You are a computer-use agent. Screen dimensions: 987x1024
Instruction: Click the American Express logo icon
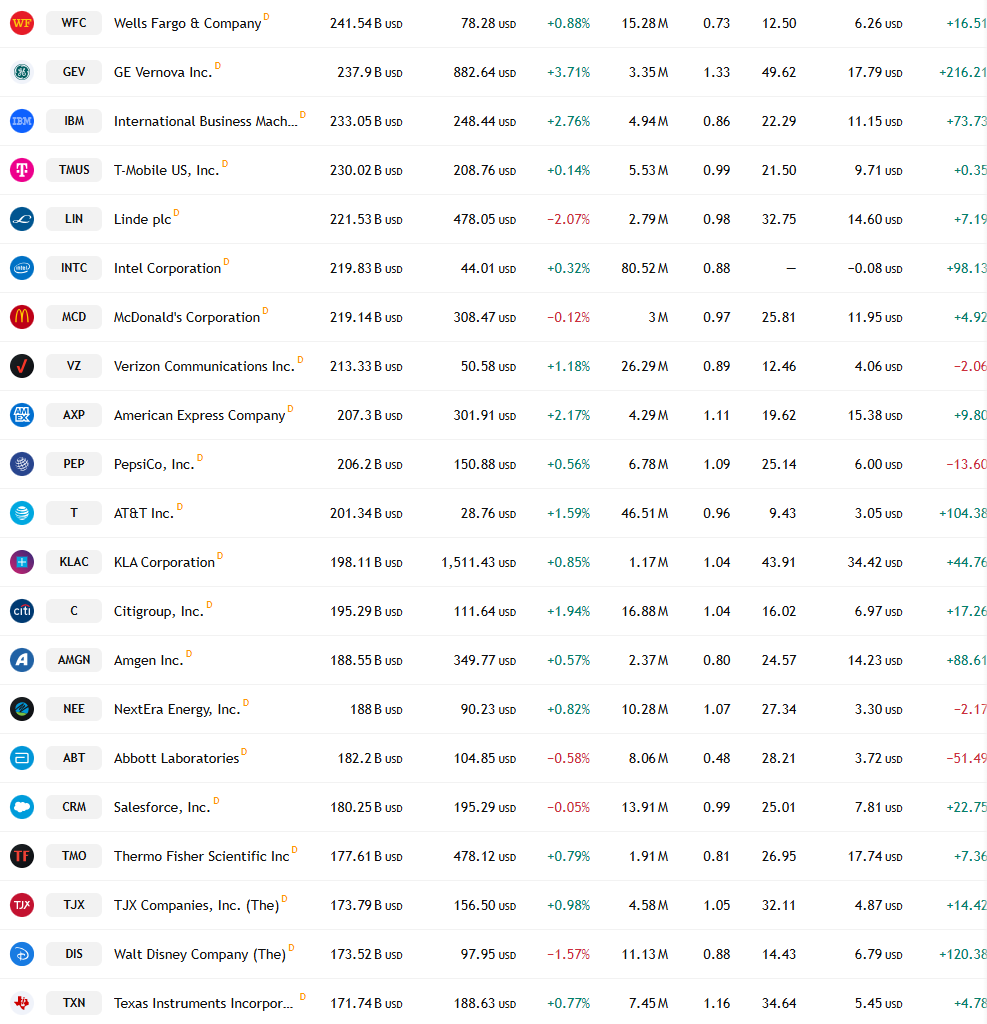point(22,415)
